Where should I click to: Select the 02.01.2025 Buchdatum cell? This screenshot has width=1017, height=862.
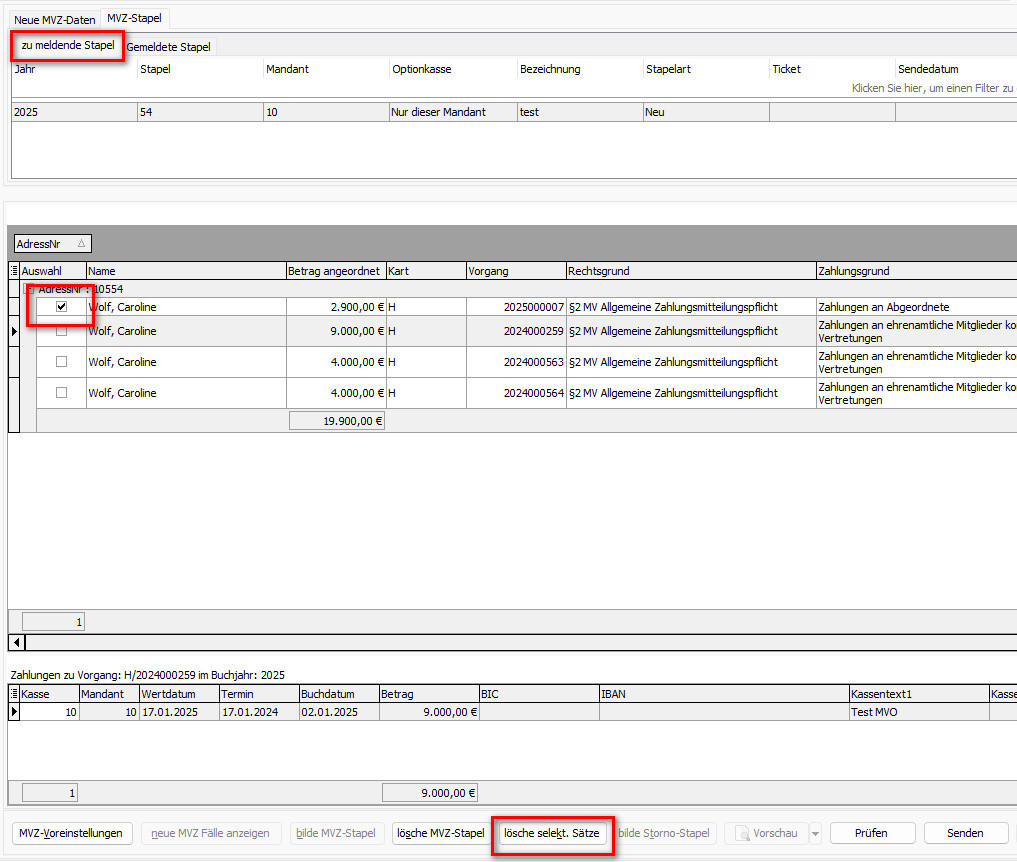click(339, 712)
